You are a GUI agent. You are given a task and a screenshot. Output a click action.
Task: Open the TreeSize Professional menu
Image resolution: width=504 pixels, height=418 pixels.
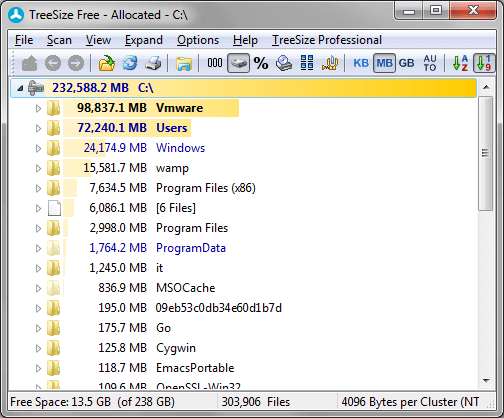327,40
